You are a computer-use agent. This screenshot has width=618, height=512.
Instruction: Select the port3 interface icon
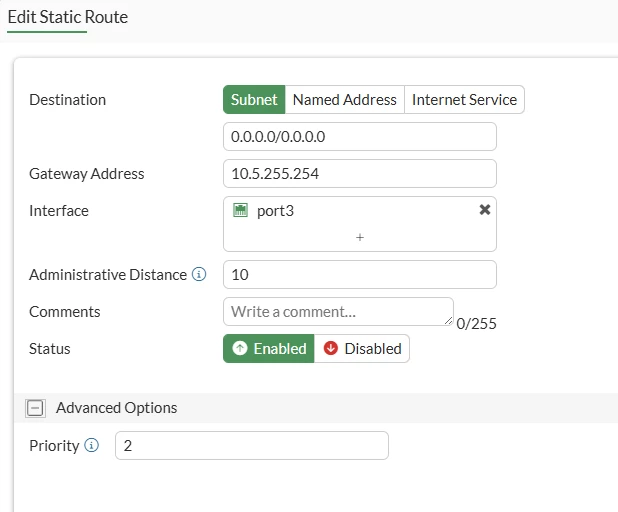coord(240,210)
